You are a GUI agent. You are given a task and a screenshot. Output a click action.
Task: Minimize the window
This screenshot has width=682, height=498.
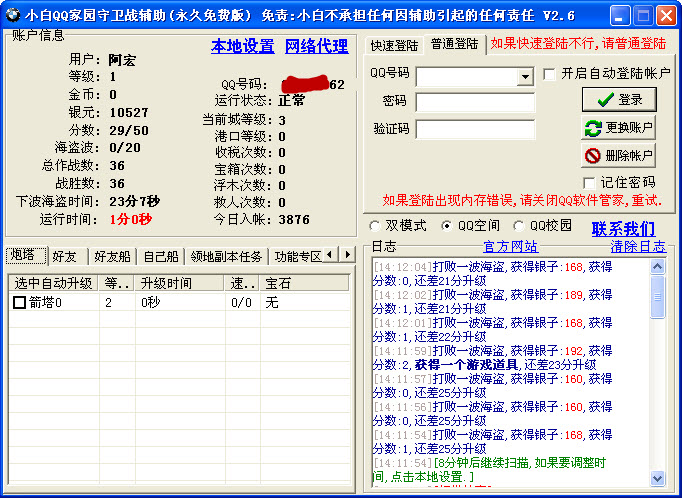[620, 16]
